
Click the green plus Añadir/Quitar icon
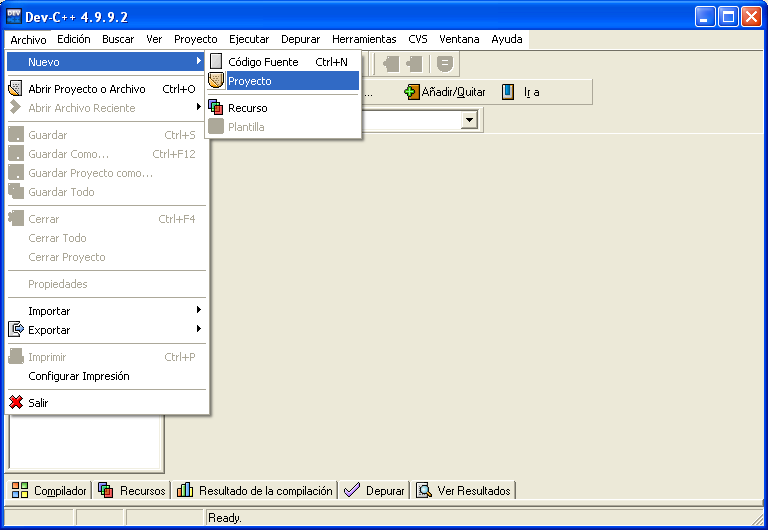[411, 92]
